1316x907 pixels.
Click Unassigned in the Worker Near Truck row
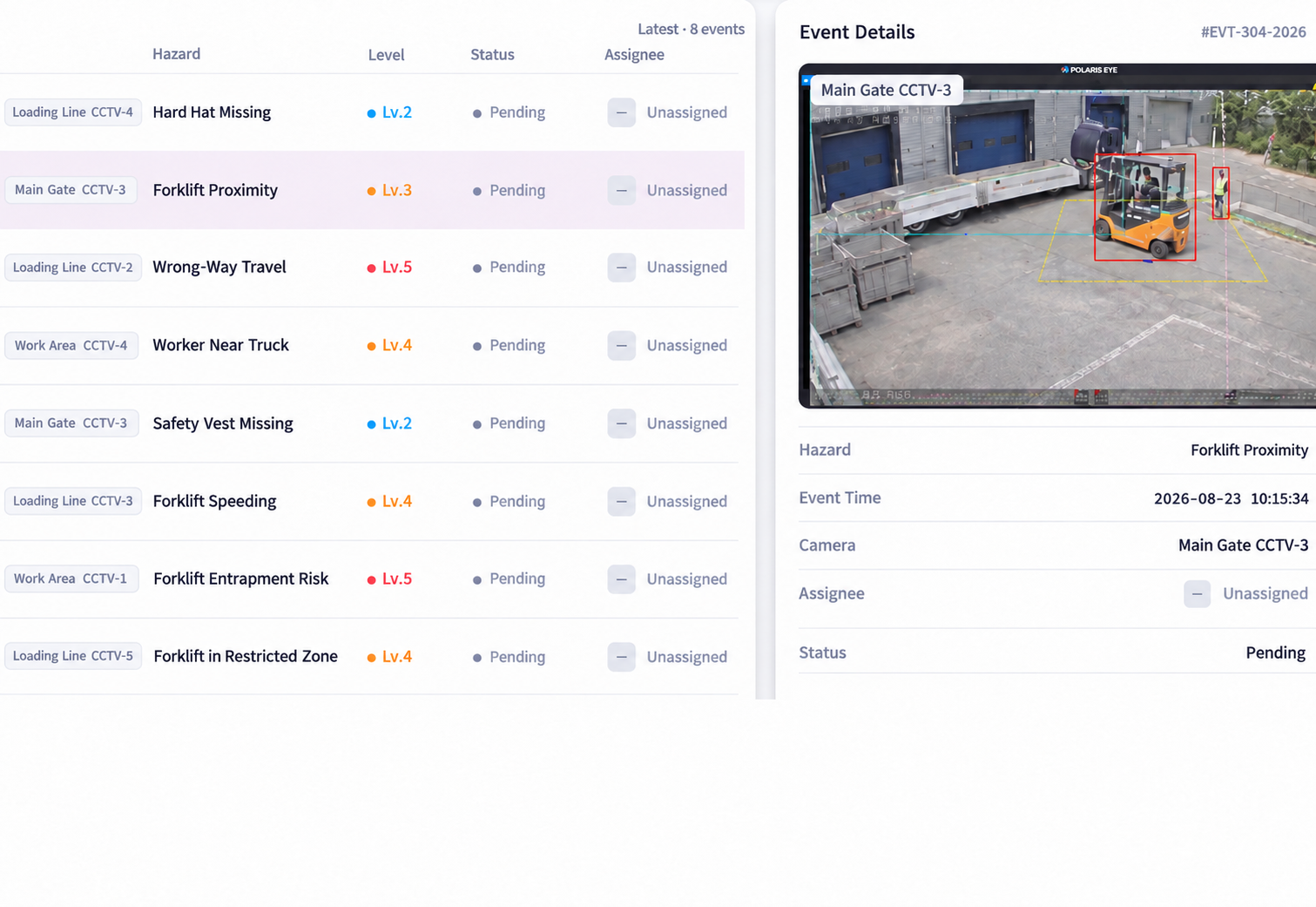pos(686,345)
